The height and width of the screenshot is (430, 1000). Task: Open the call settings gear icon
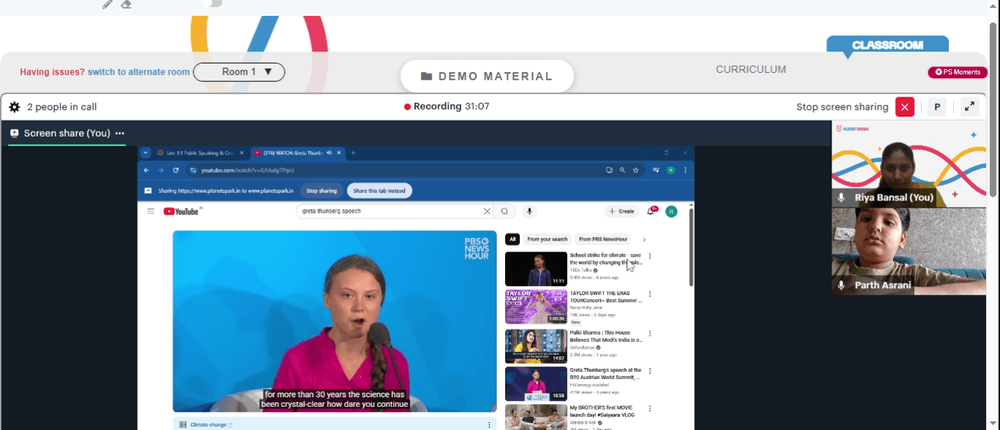click(14, 107)
